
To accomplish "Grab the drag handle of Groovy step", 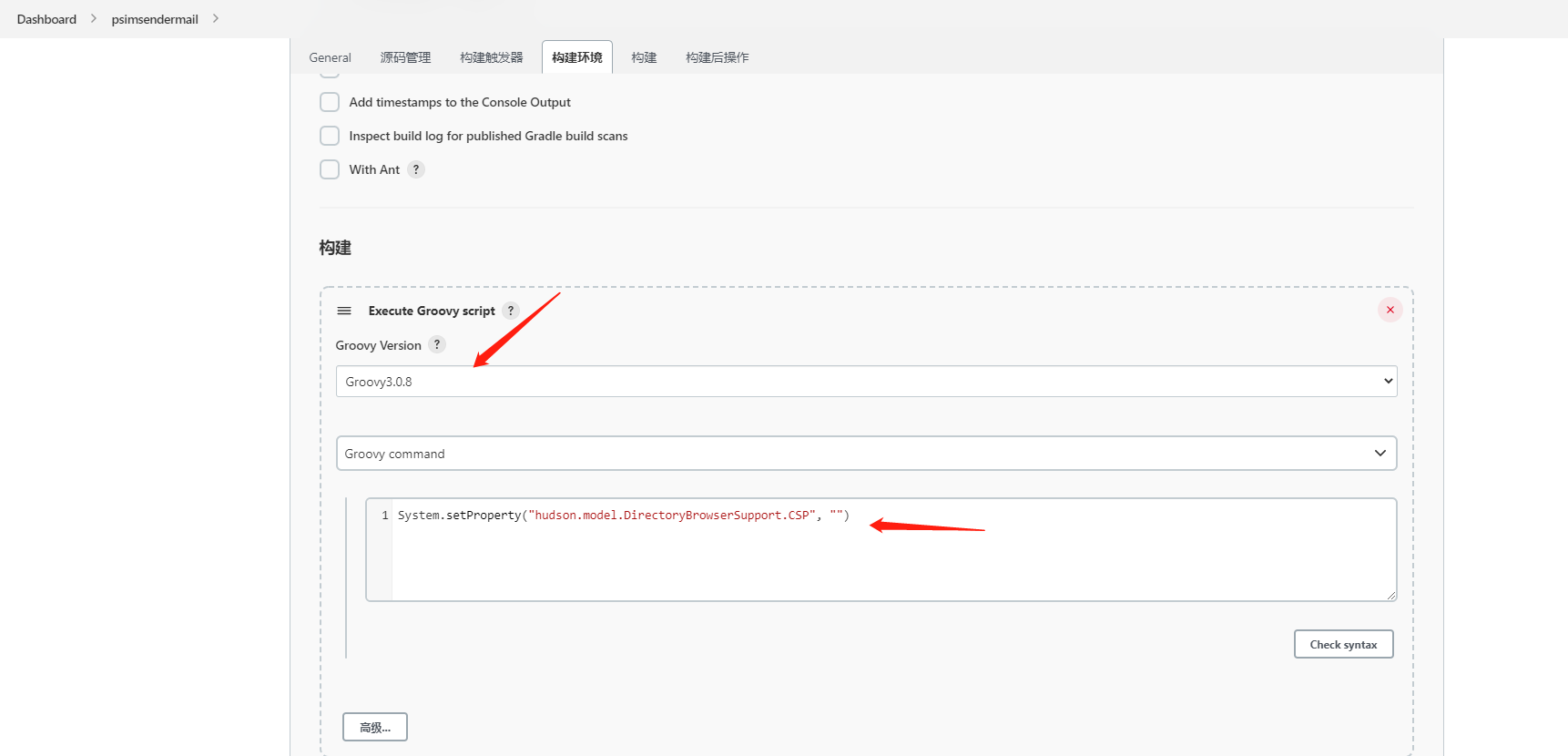I will (x=344, y=311).
